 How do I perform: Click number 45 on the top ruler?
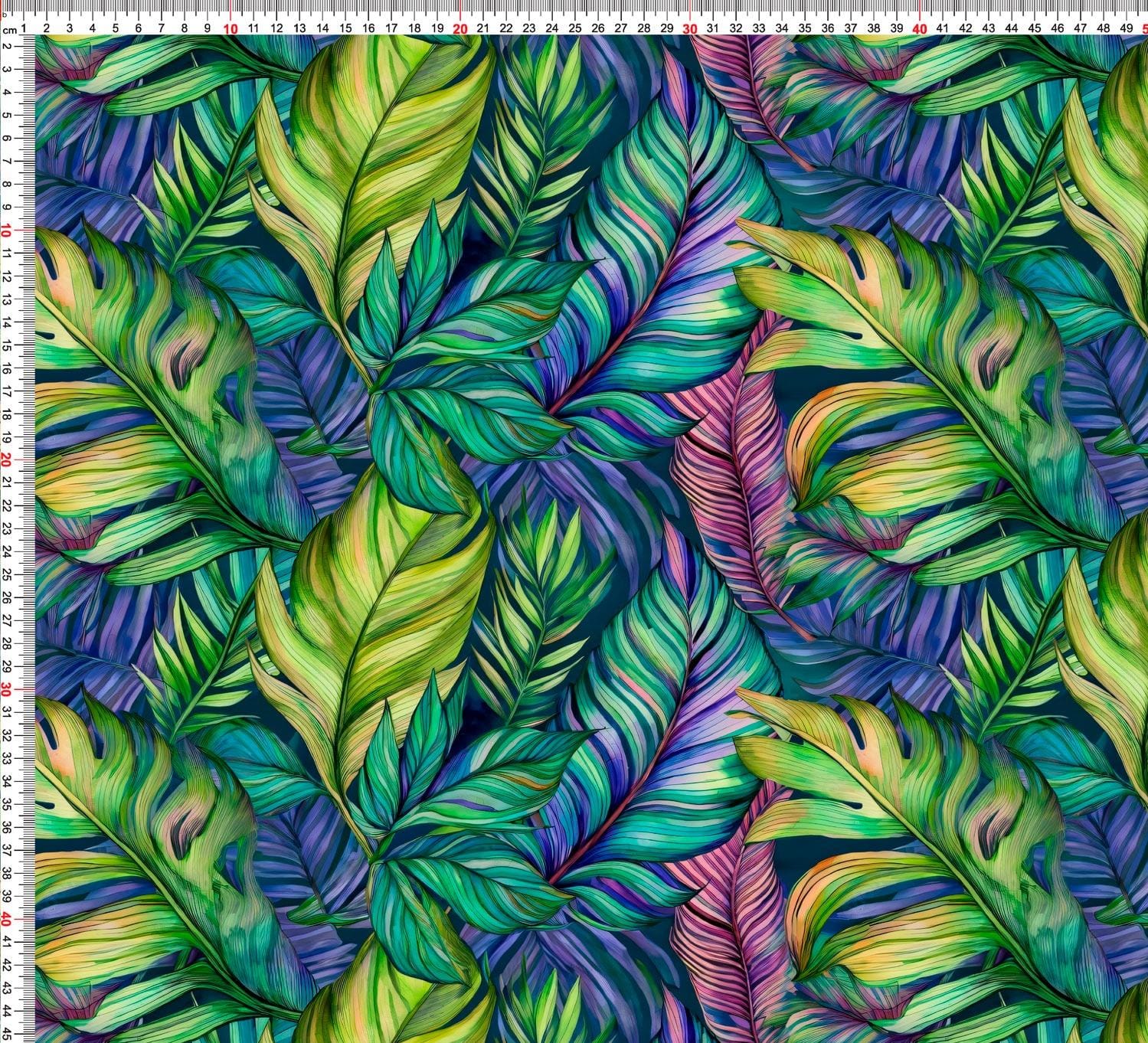(x=1035, y=28)
